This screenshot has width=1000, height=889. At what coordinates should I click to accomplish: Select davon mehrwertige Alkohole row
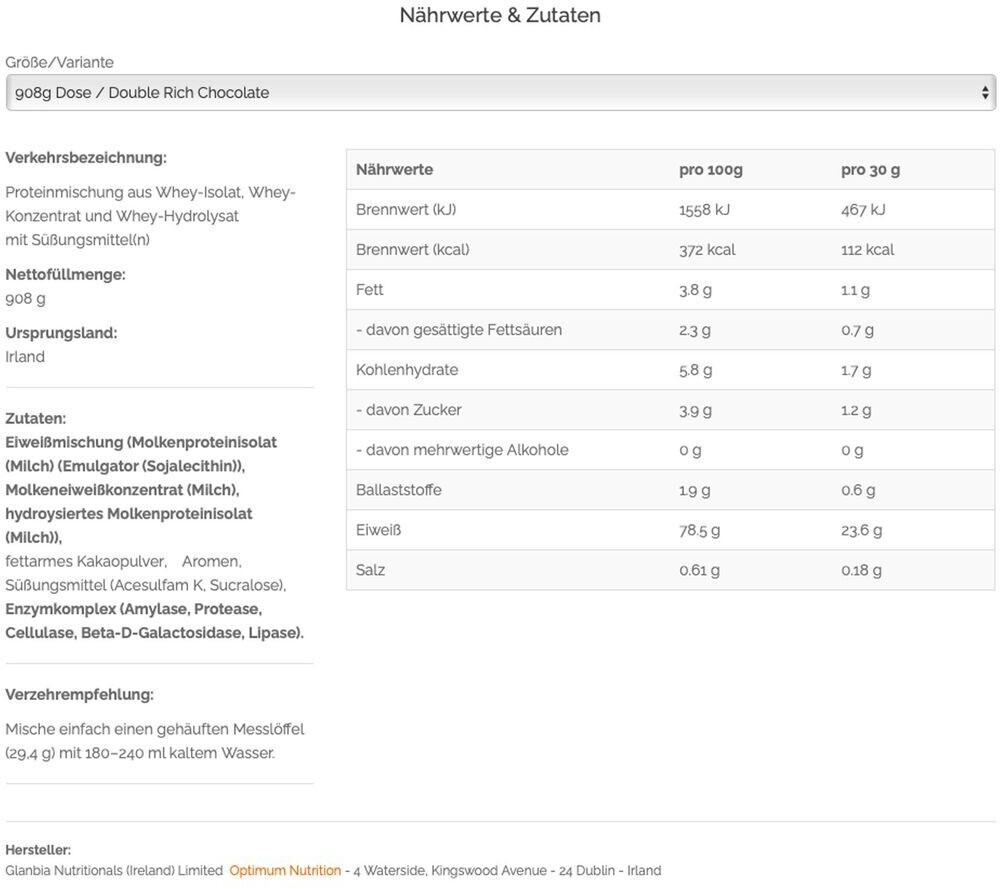coord(670,450)
